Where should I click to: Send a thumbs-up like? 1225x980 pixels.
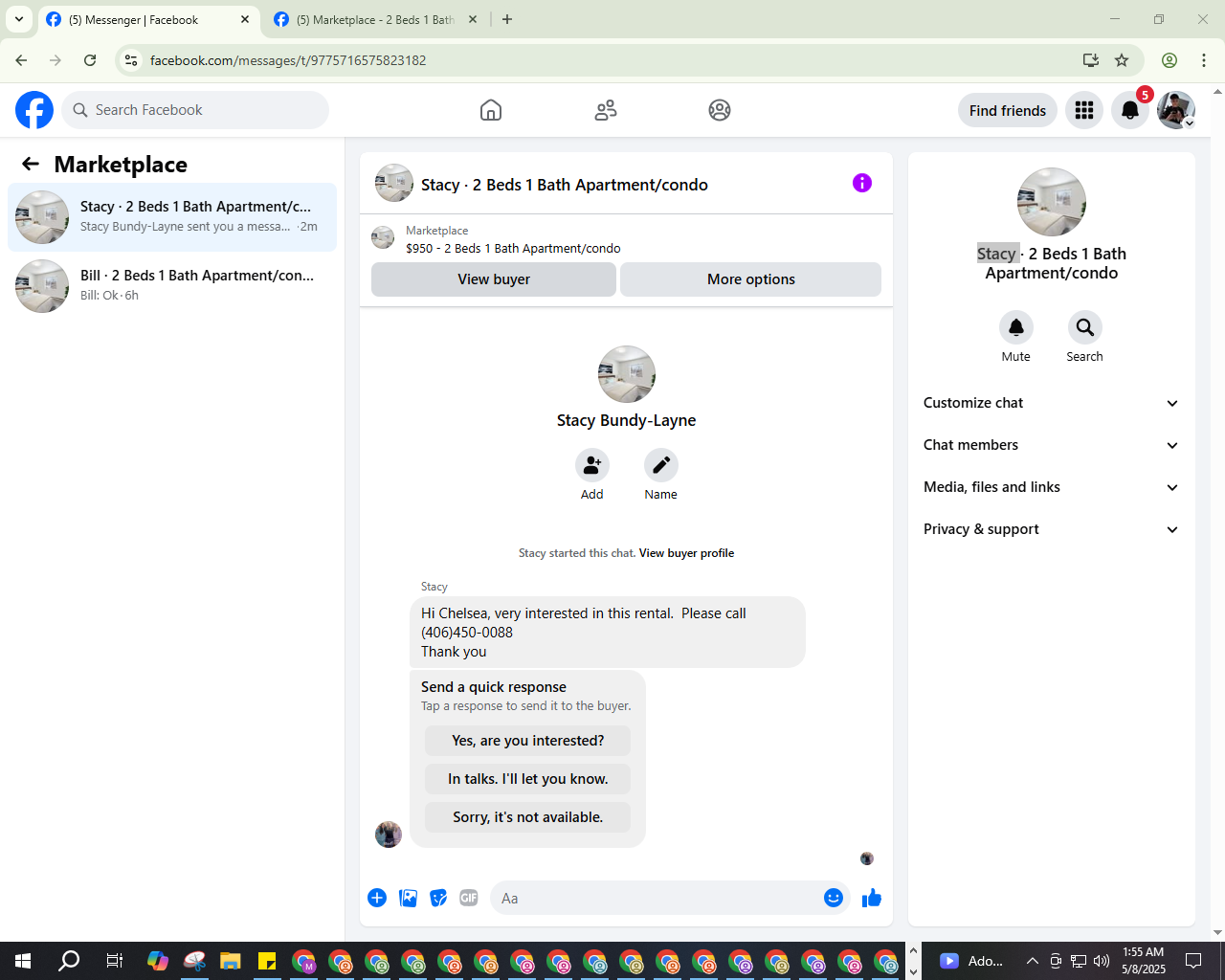pos(872,898)
